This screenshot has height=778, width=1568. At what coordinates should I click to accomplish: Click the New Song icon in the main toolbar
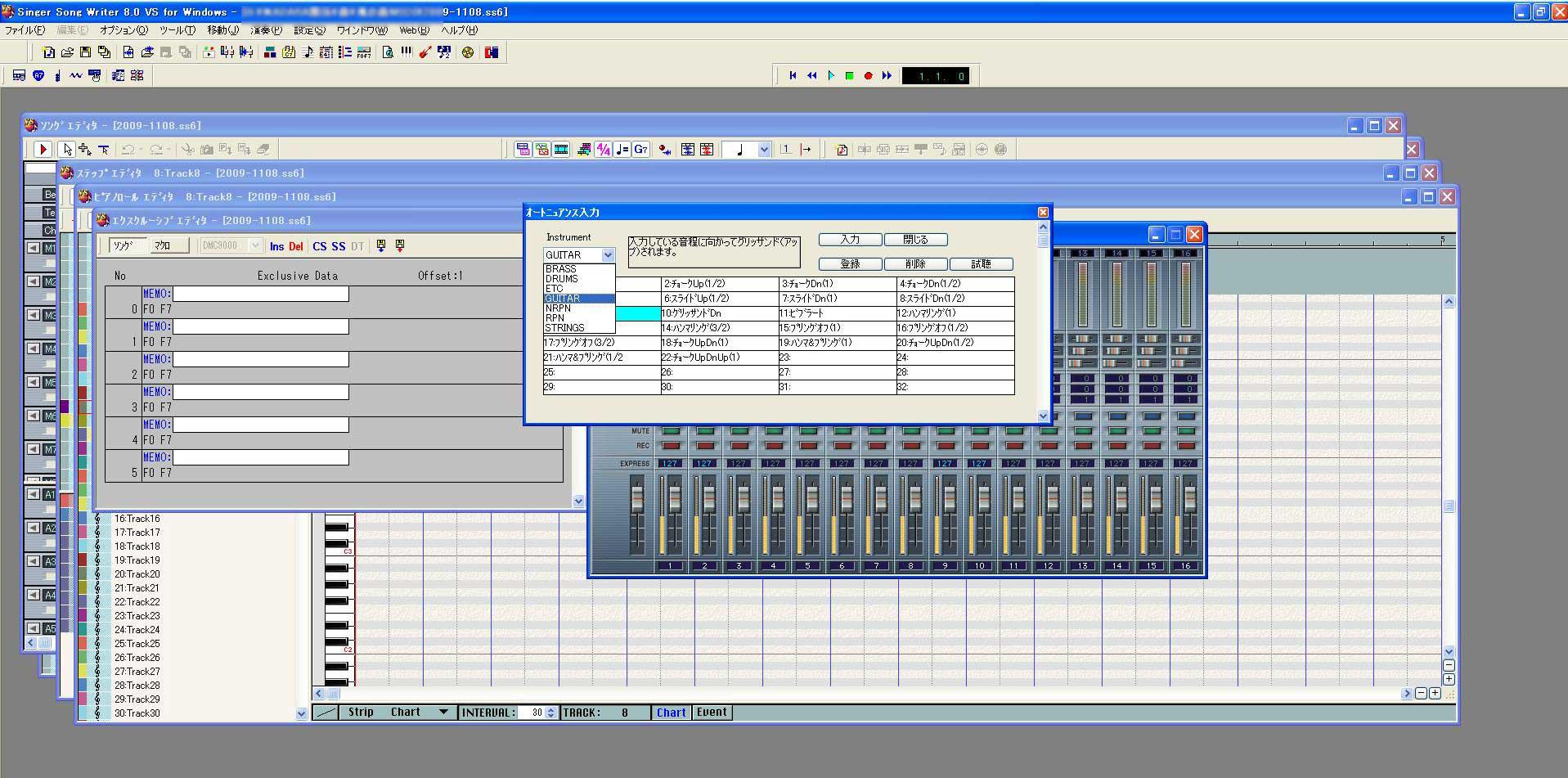pos(48,52)
